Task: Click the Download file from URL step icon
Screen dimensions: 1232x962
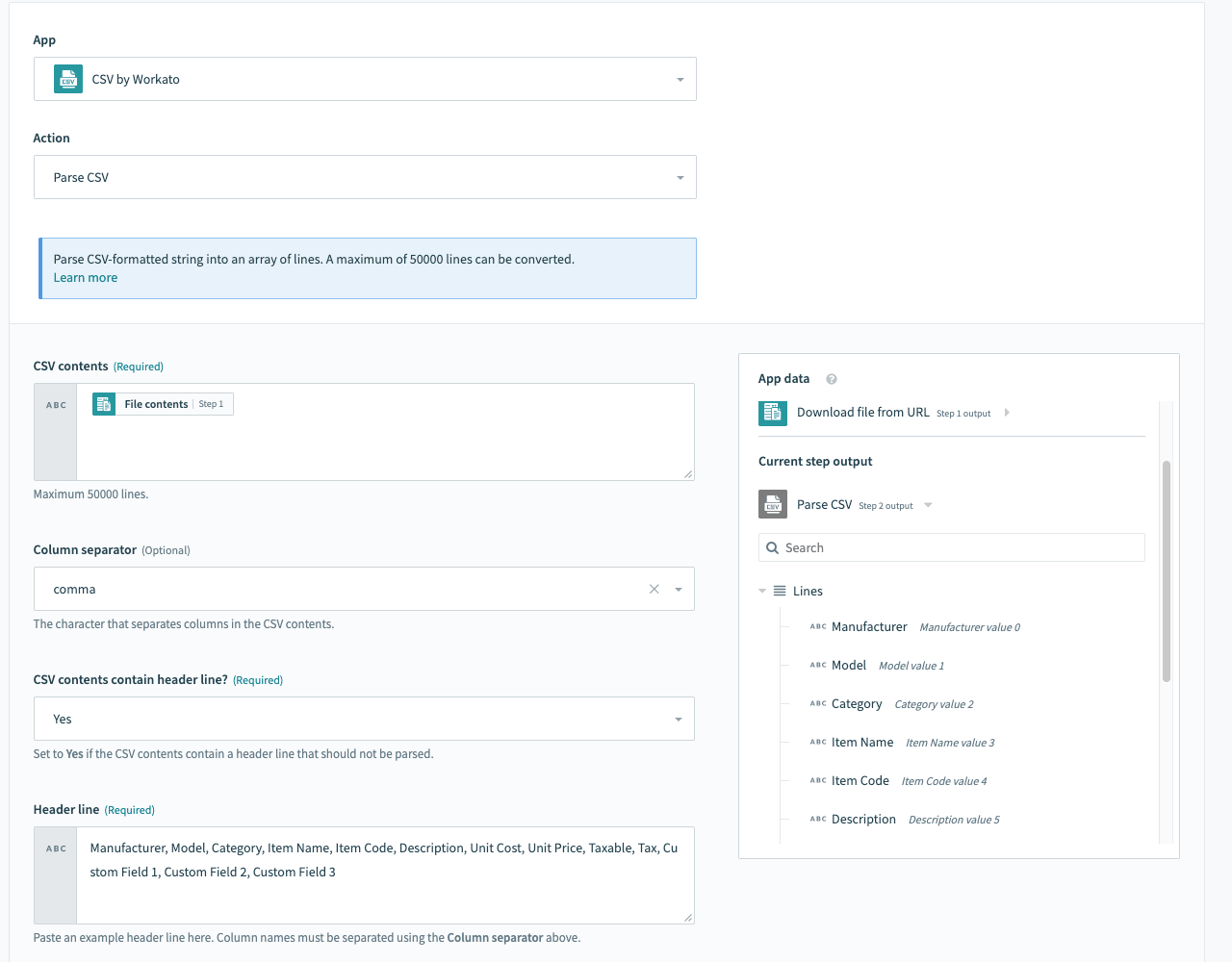Action: (x=772, y=413)
